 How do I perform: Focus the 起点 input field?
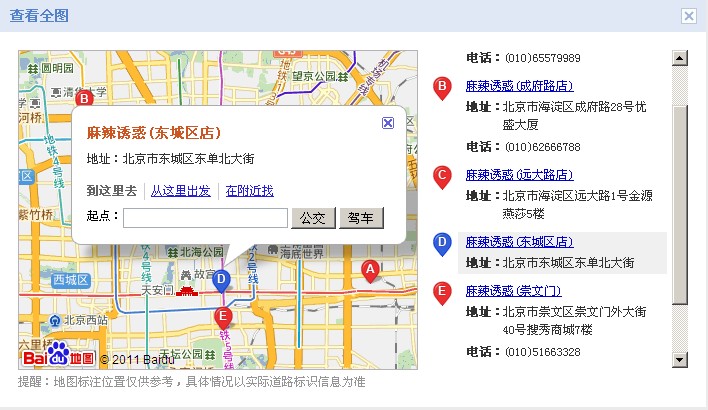click(x=205, y=218)
